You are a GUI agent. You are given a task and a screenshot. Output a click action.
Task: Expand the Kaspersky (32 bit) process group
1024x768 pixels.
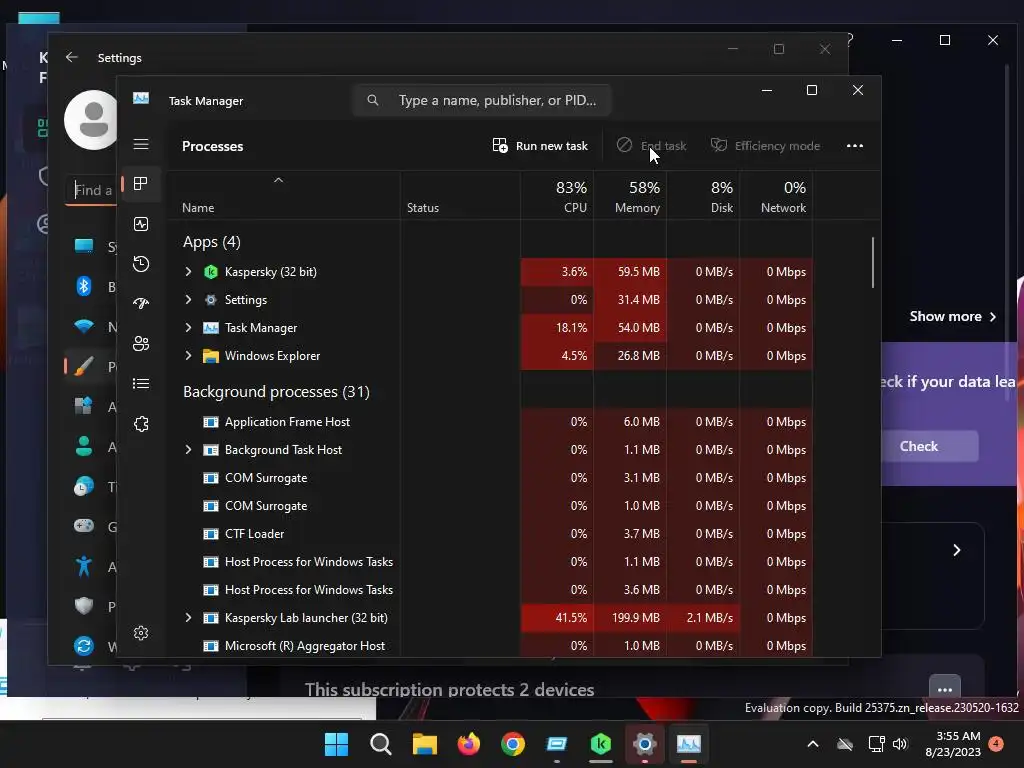point(188,272)
